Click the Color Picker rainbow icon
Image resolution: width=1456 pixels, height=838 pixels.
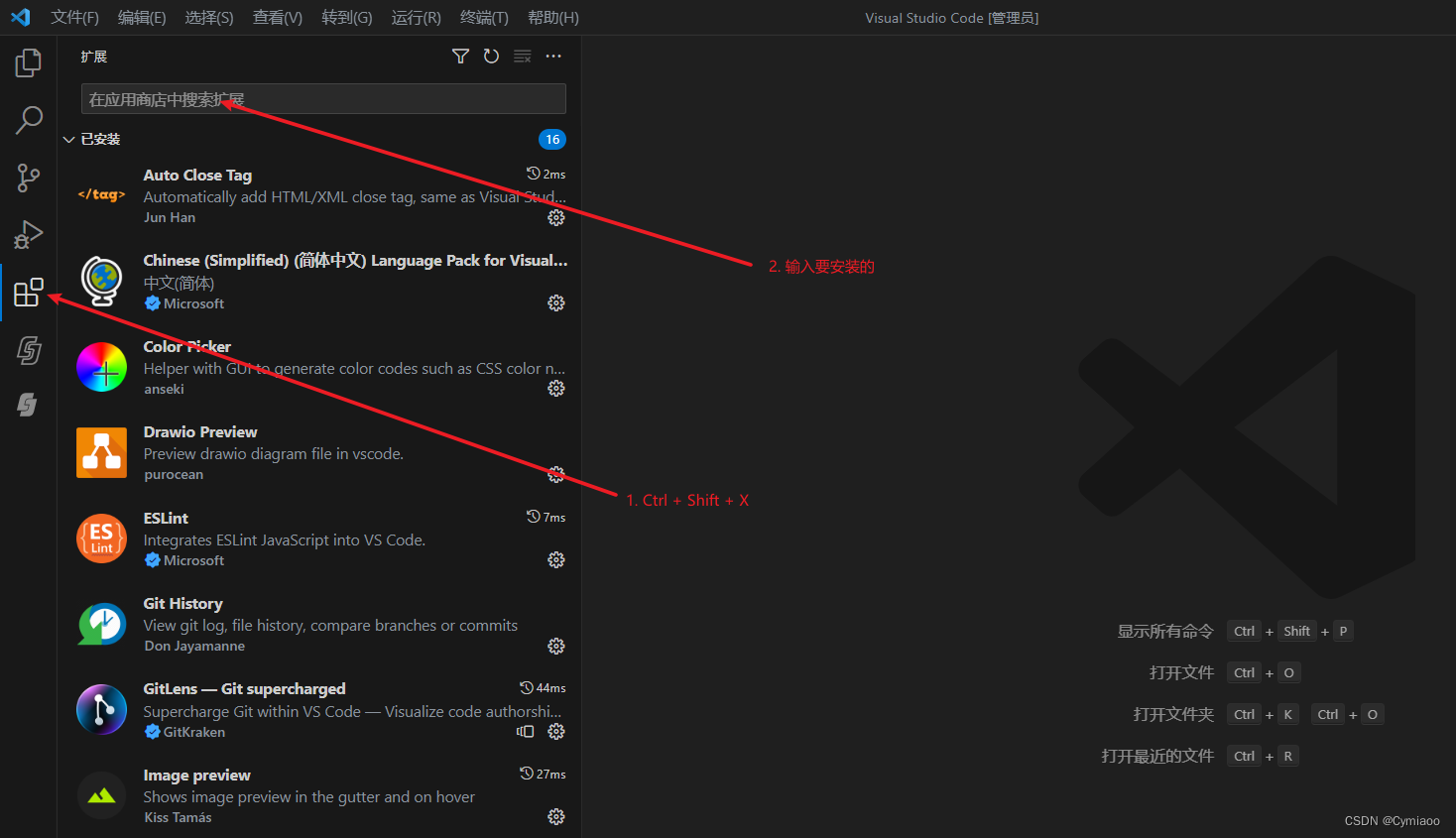tap(101, 367)
